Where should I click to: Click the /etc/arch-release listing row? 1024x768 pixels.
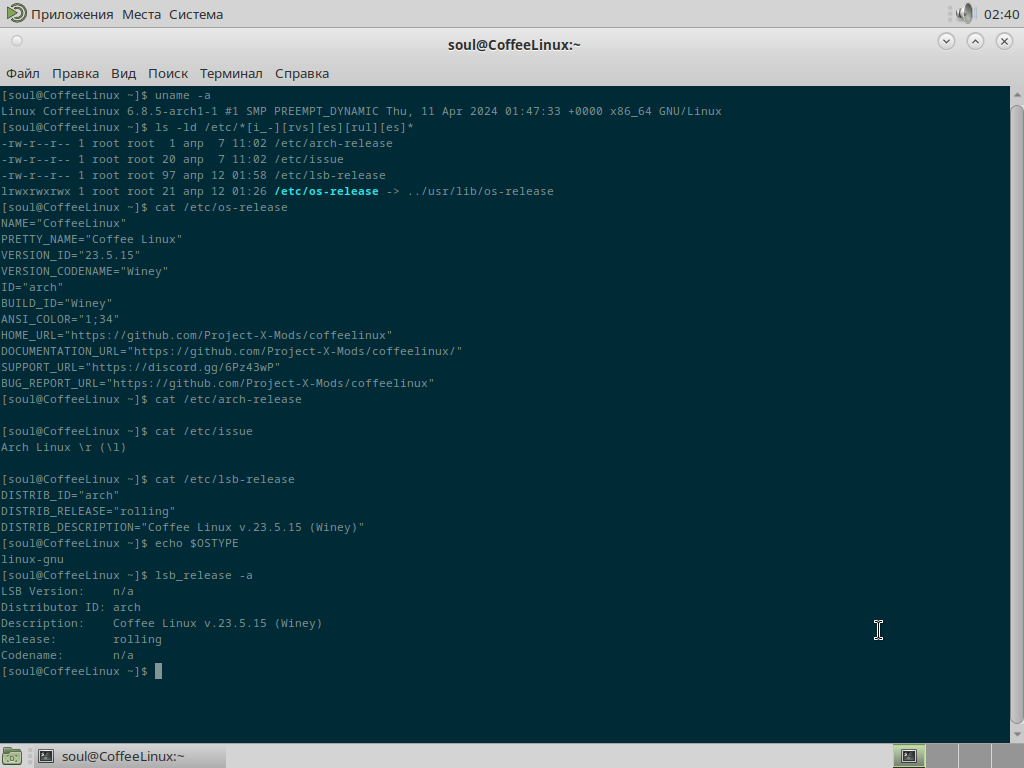[x=197, y=144]
